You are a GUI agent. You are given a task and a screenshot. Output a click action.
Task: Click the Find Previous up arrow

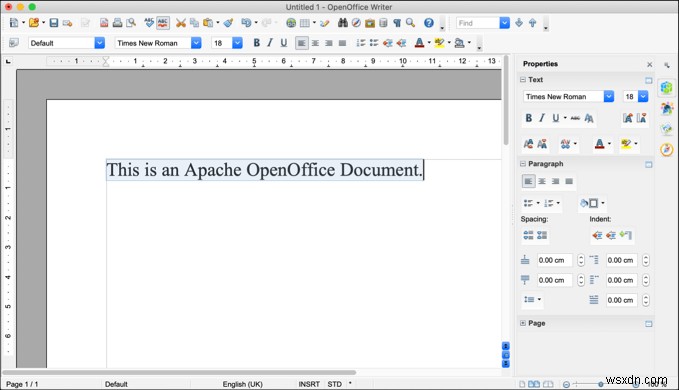coord(532,23)
